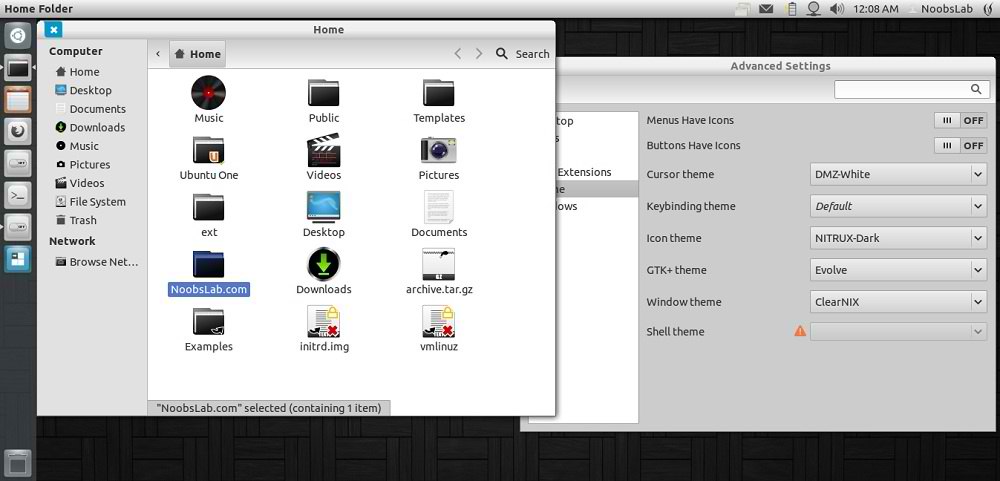Open the Music folder icon
The image size is (1000, 481).
(209, 92)
